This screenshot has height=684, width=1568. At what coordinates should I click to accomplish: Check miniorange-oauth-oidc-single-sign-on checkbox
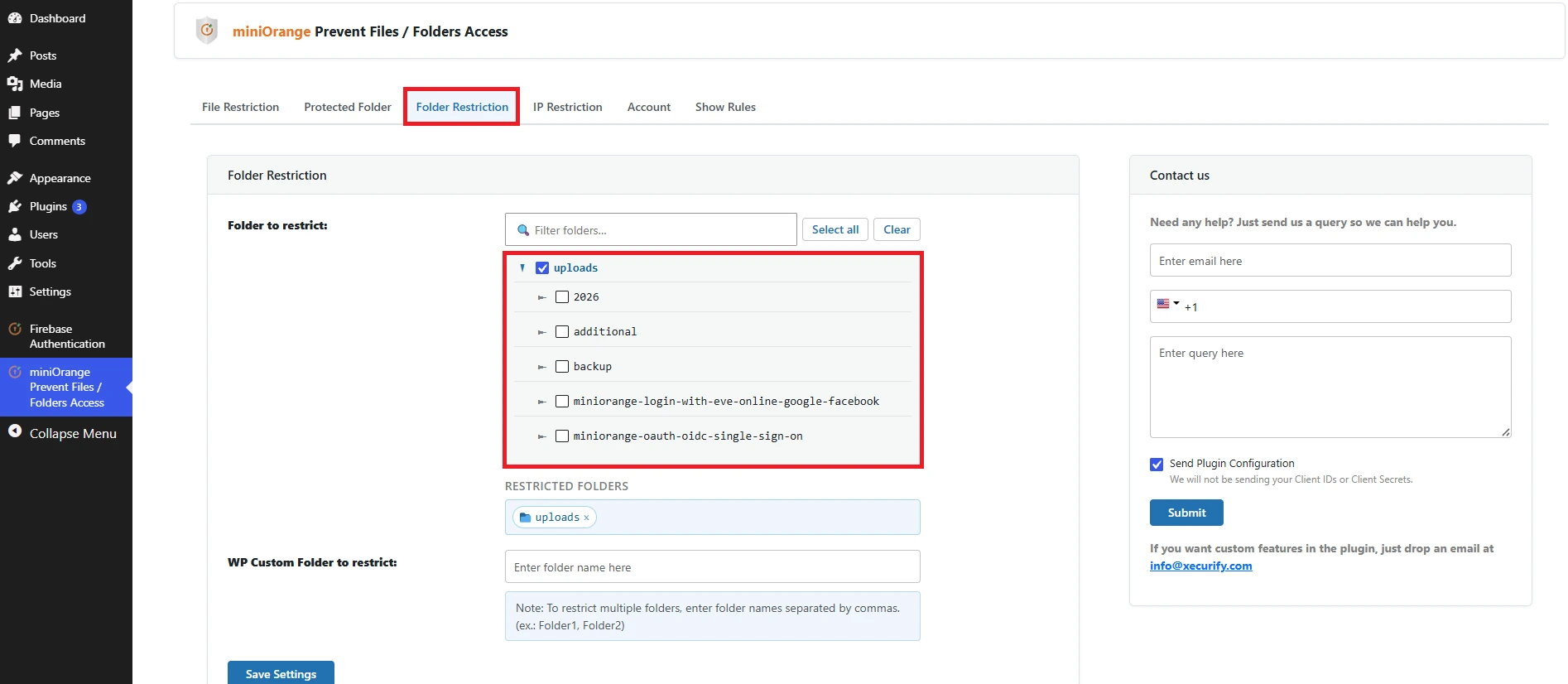point(562,436)
